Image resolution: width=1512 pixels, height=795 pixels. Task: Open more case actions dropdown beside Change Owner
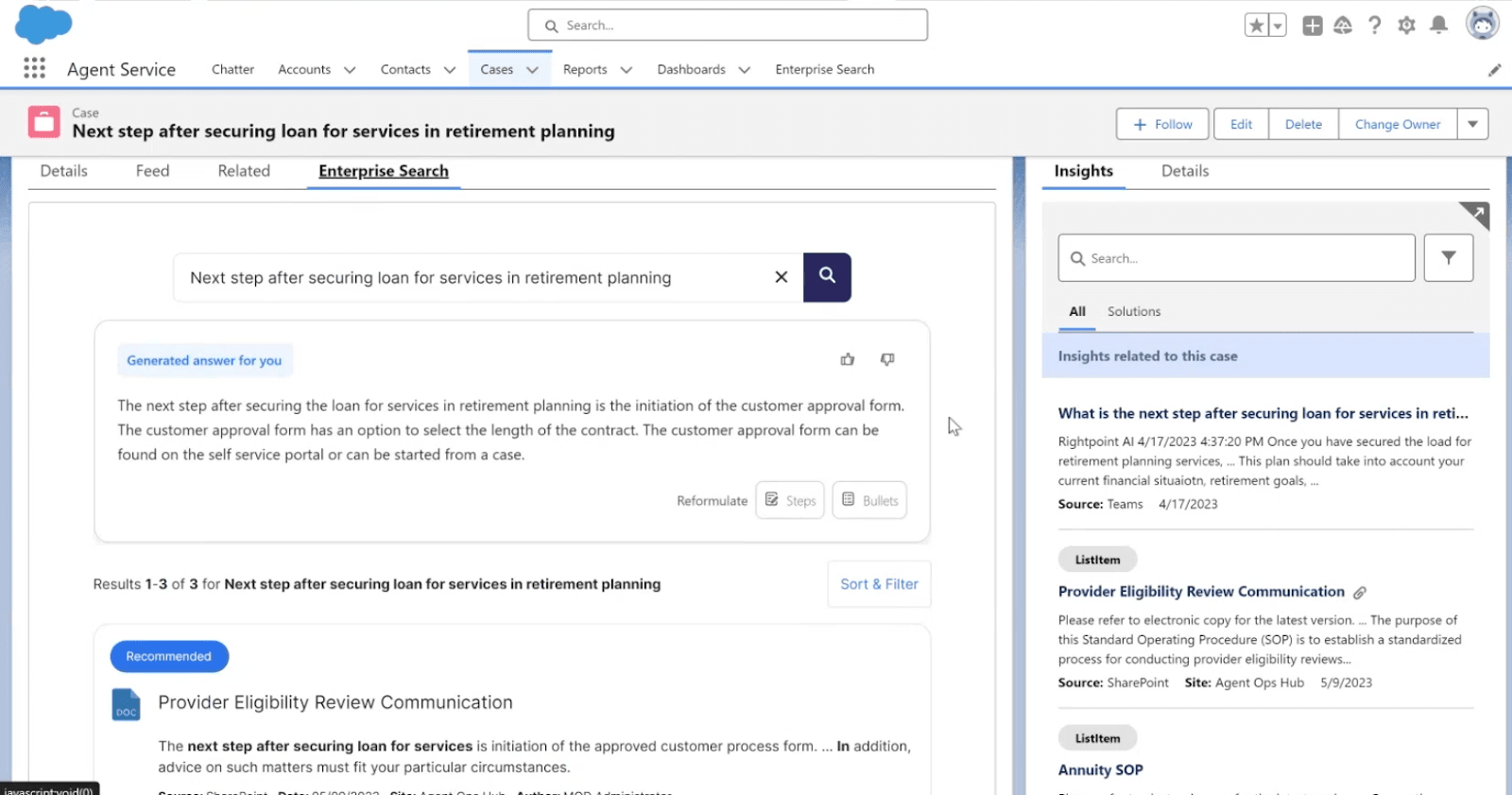tap(1472, 124)
